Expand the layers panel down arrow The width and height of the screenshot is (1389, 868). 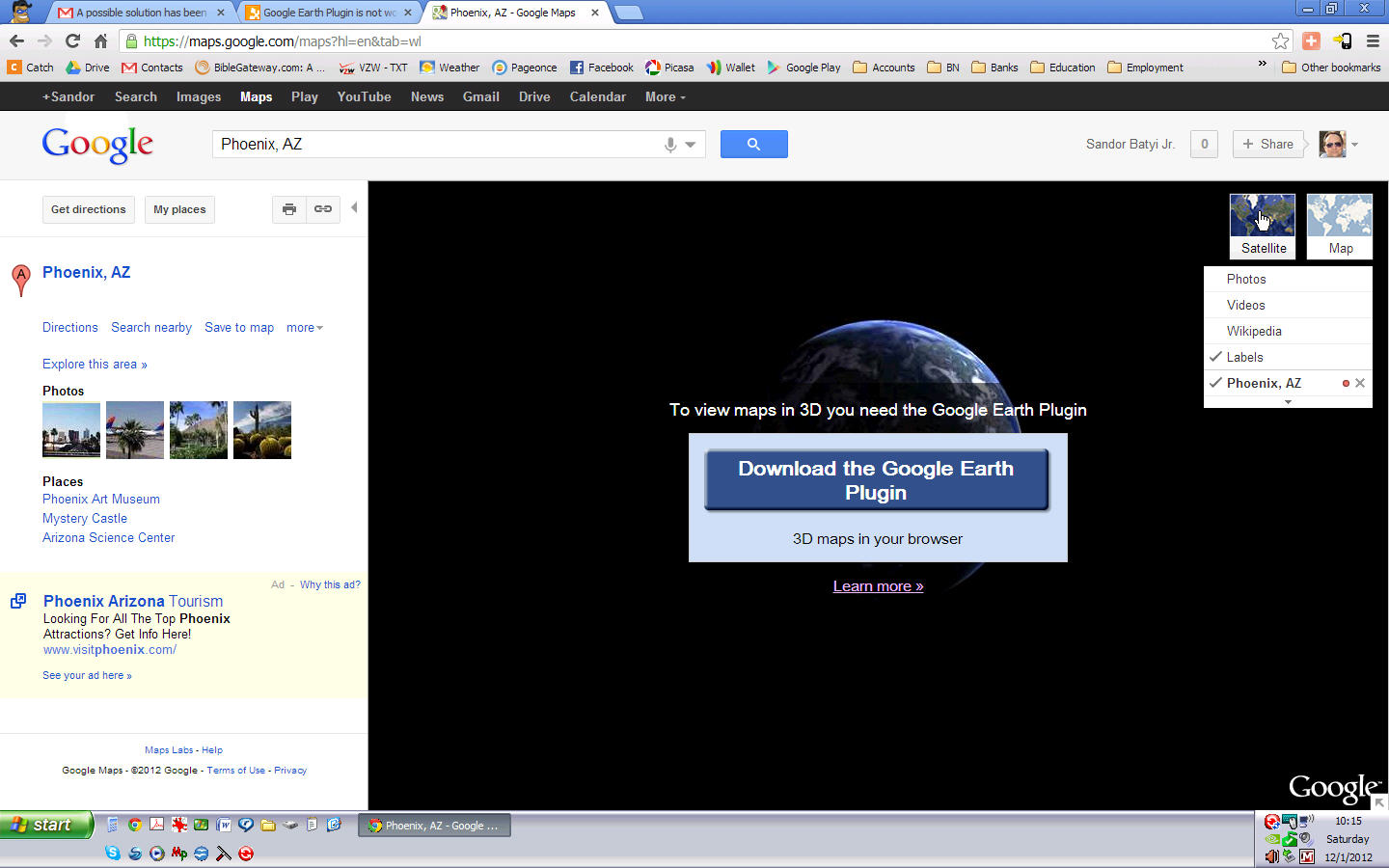(x=1288, y=401)
